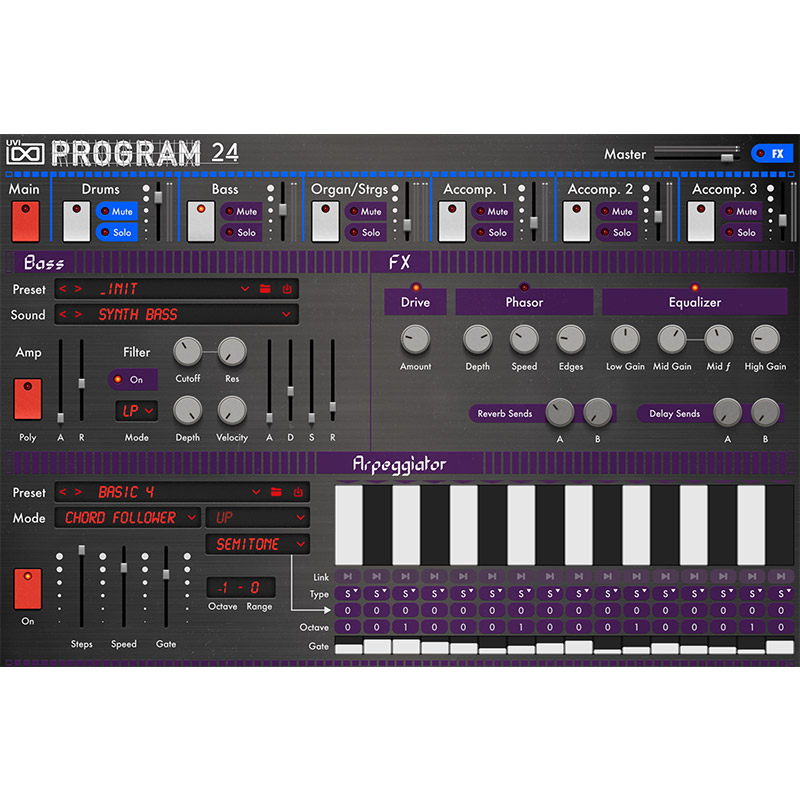Image resolution: width=800 pixels, height=800 pixels.
Task: Open first step Type S dropdown
Action: coord(348,593)
